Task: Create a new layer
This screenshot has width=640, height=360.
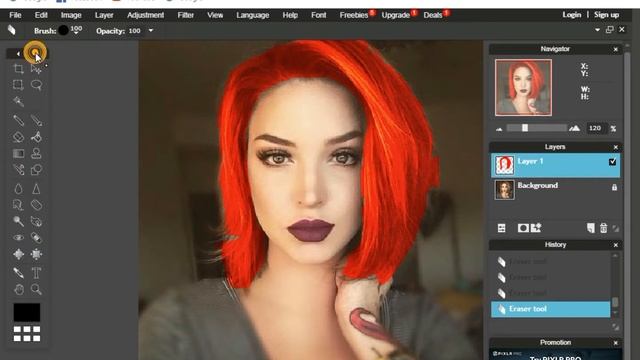Action: (591, 228)
